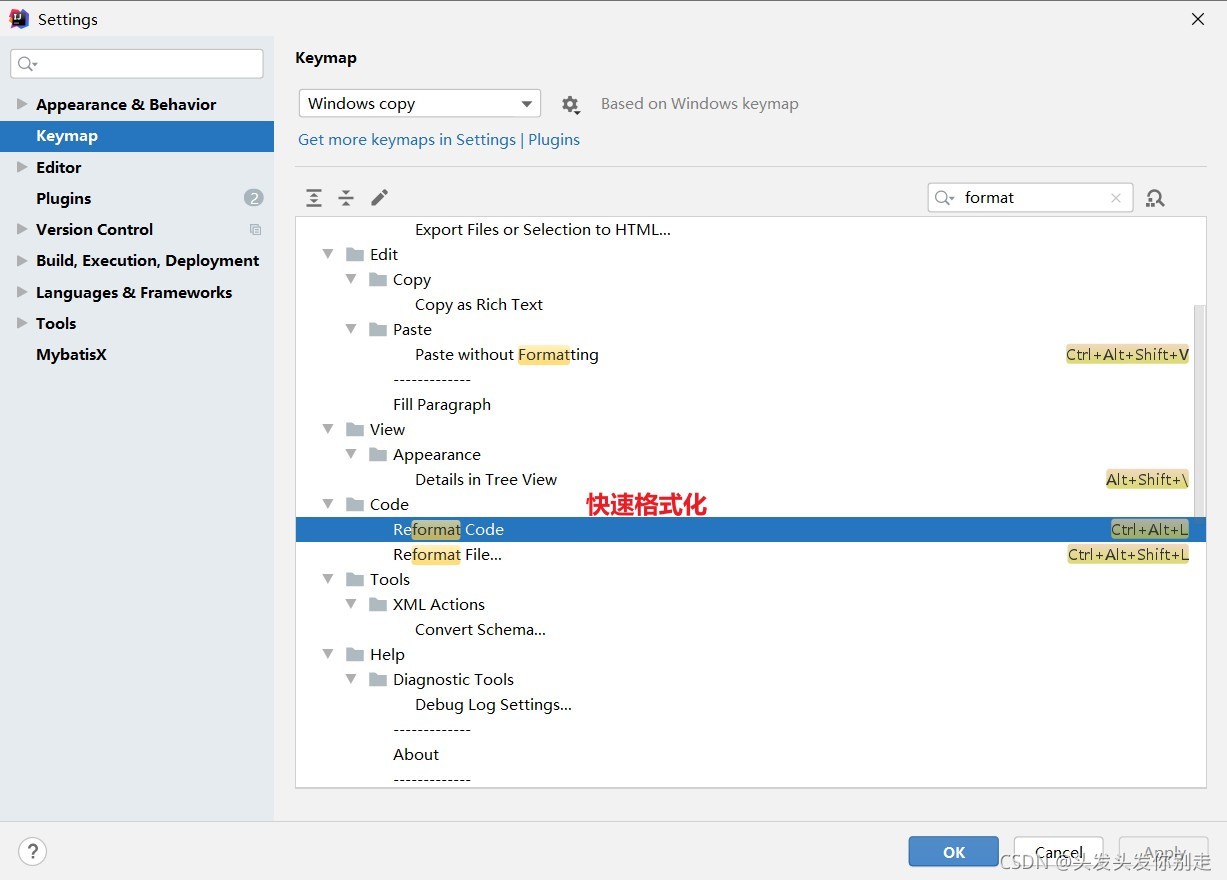Screen dimensions: 1227x880
Task: Click the IntelliJ logo in title bar
Action: (x=19, y=19)
